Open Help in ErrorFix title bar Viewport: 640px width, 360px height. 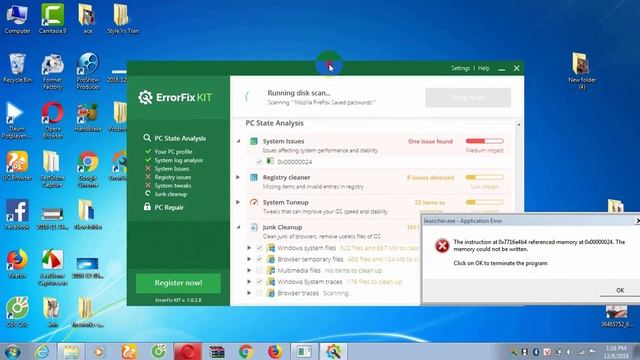[483, 68]
